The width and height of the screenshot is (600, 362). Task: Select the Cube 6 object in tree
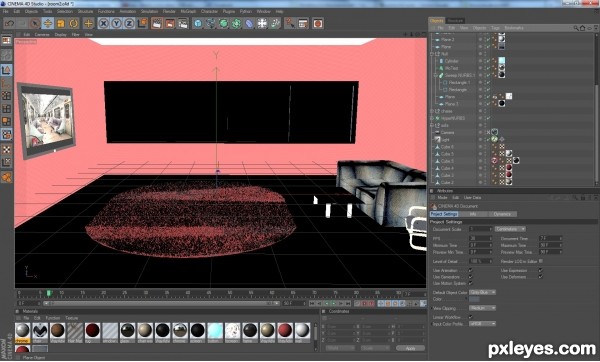pos(447,147)
